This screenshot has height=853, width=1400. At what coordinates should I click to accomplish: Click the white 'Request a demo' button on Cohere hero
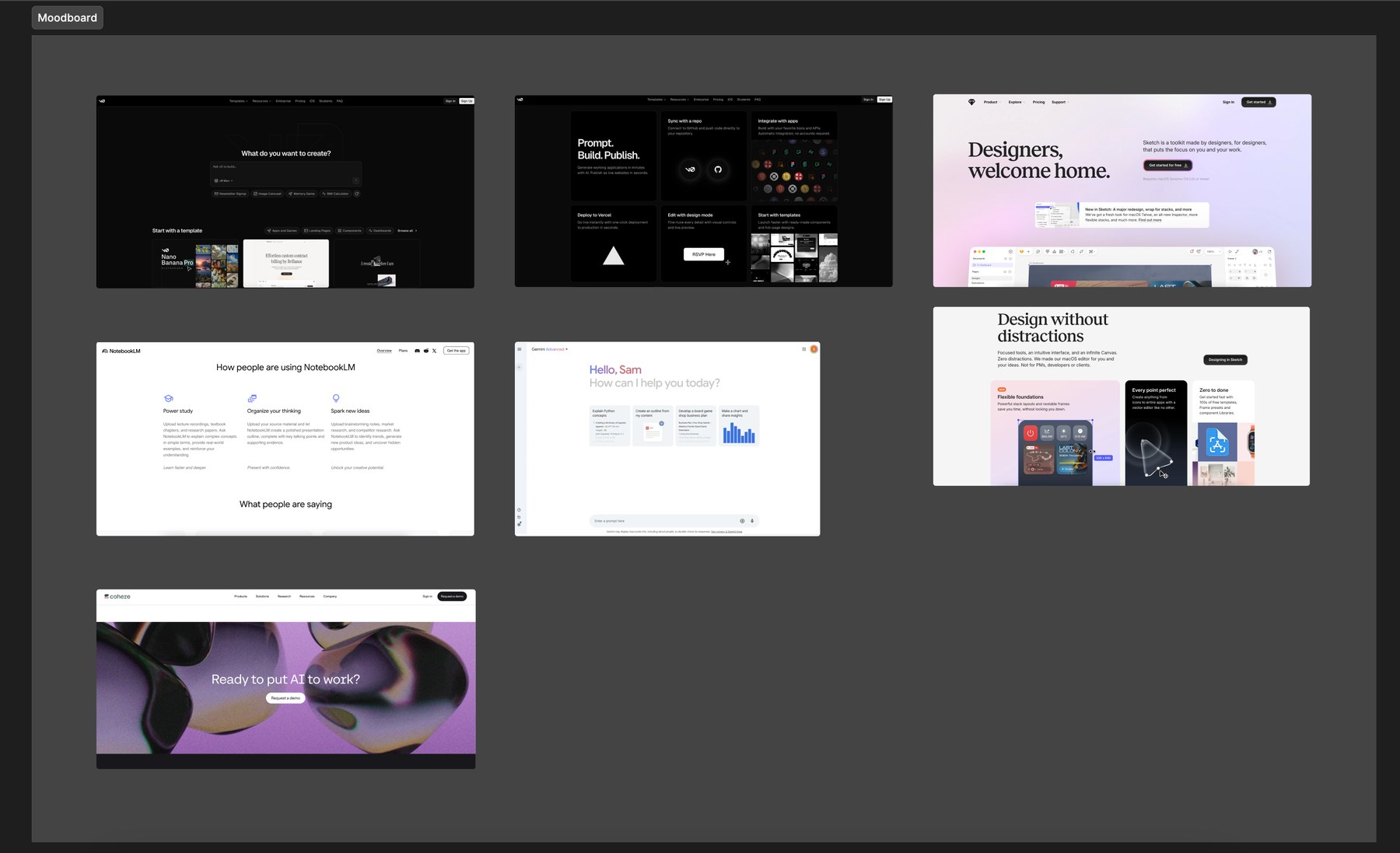(x=285, y=697)
